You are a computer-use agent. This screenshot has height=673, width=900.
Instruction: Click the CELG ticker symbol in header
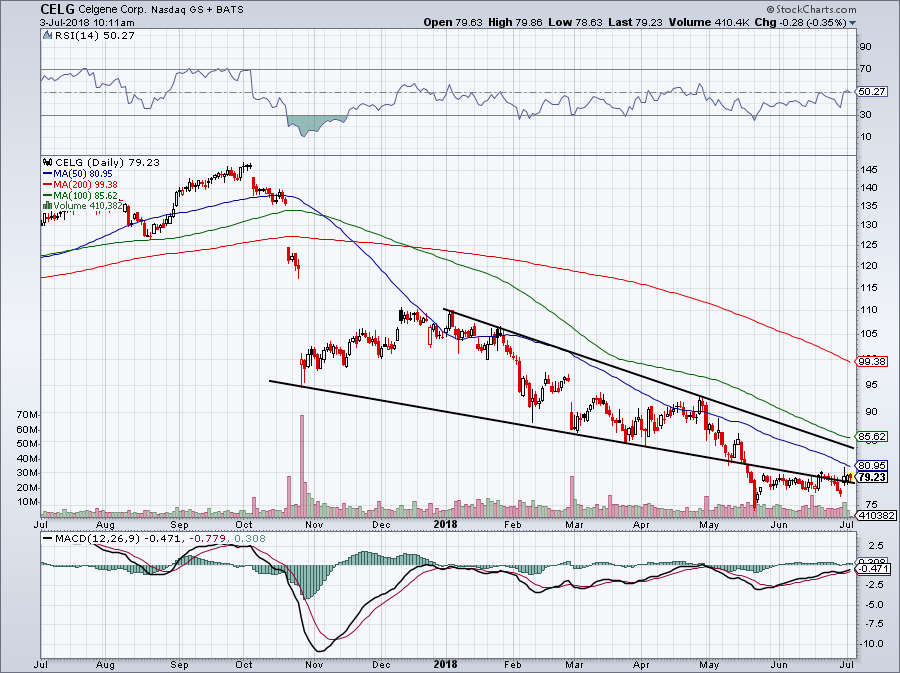57,9
